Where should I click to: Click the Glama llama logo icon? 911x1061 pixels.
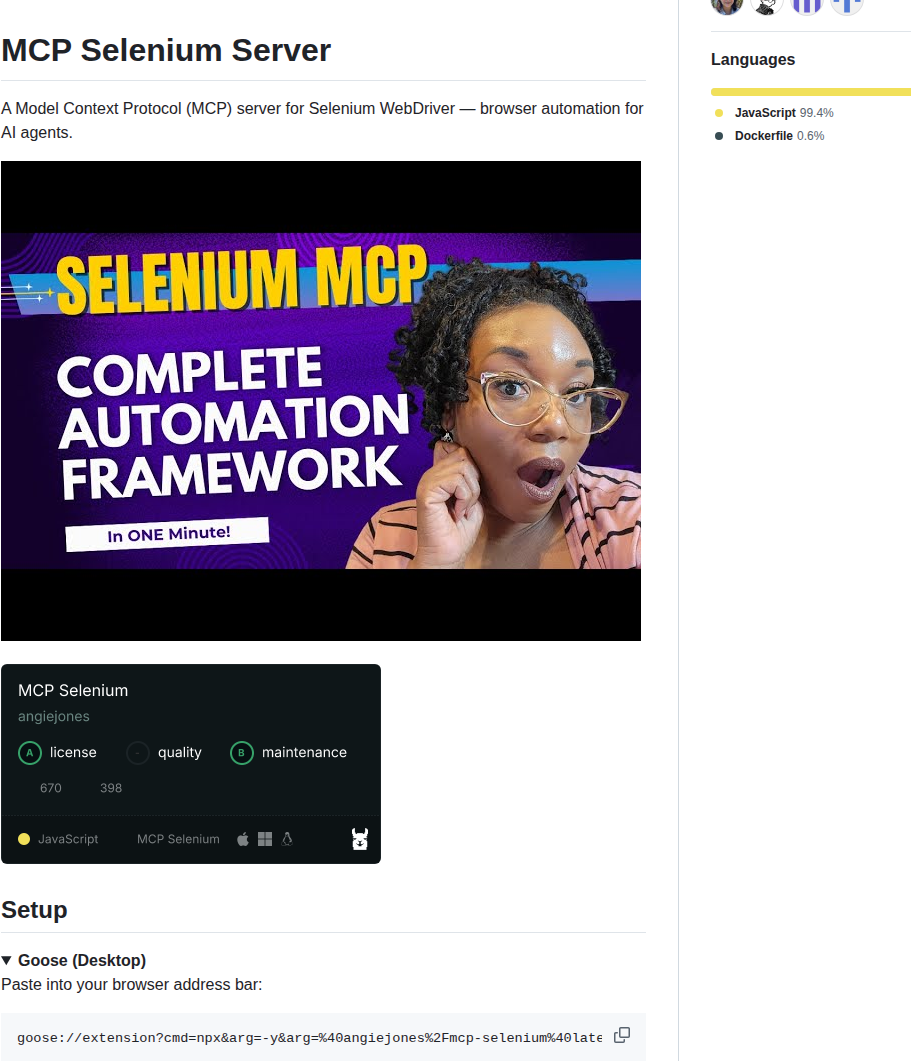pos(359,839)
